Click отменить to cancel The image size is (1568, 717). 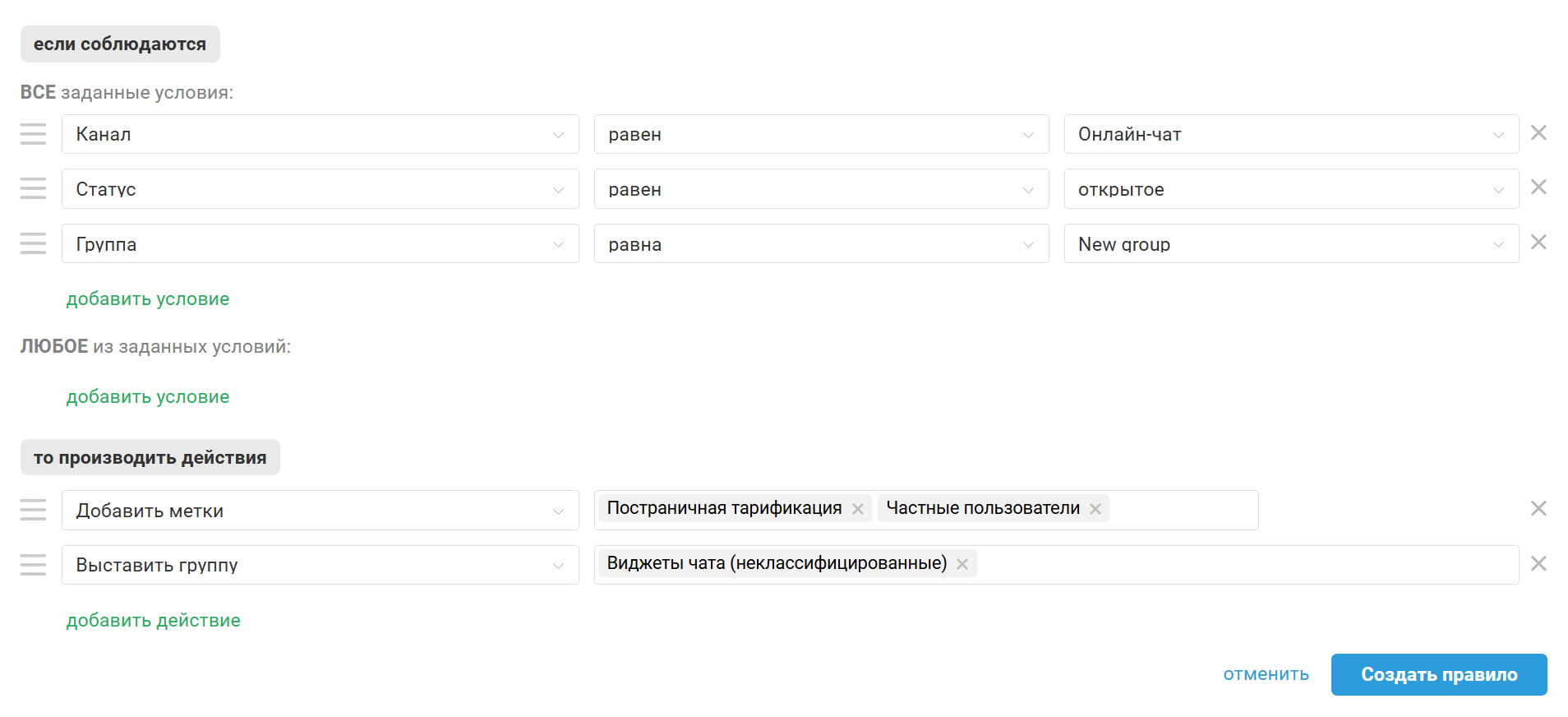[x=1266, y=674]
